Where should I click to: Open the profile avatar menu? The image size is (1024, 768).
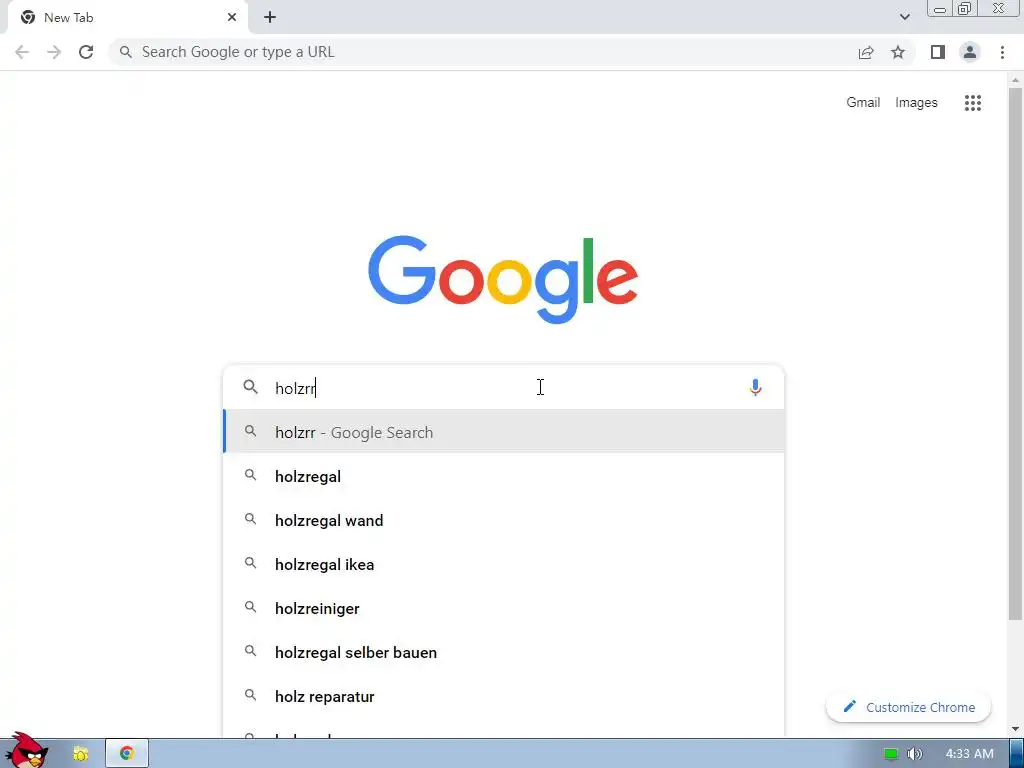point(970,52)
